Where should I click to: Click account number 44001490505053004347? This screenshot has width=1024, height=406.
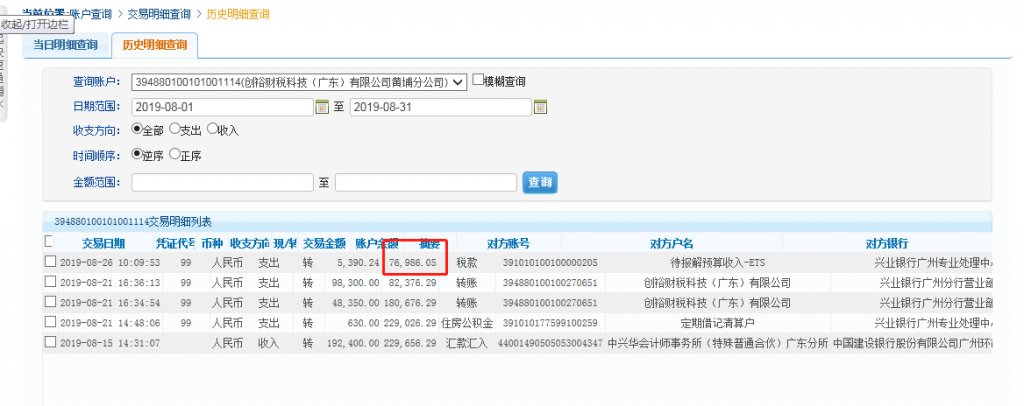click(x=550, y=343)
